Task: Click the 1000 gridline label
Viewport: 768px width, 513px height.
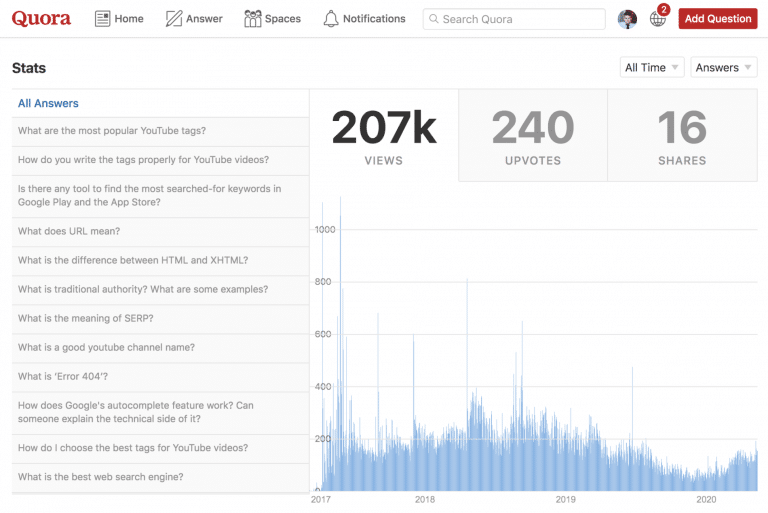Action: [325, 229]
